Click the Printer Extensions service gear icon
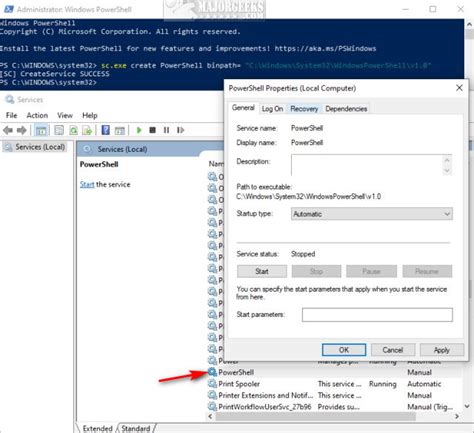 pos(212,395)
